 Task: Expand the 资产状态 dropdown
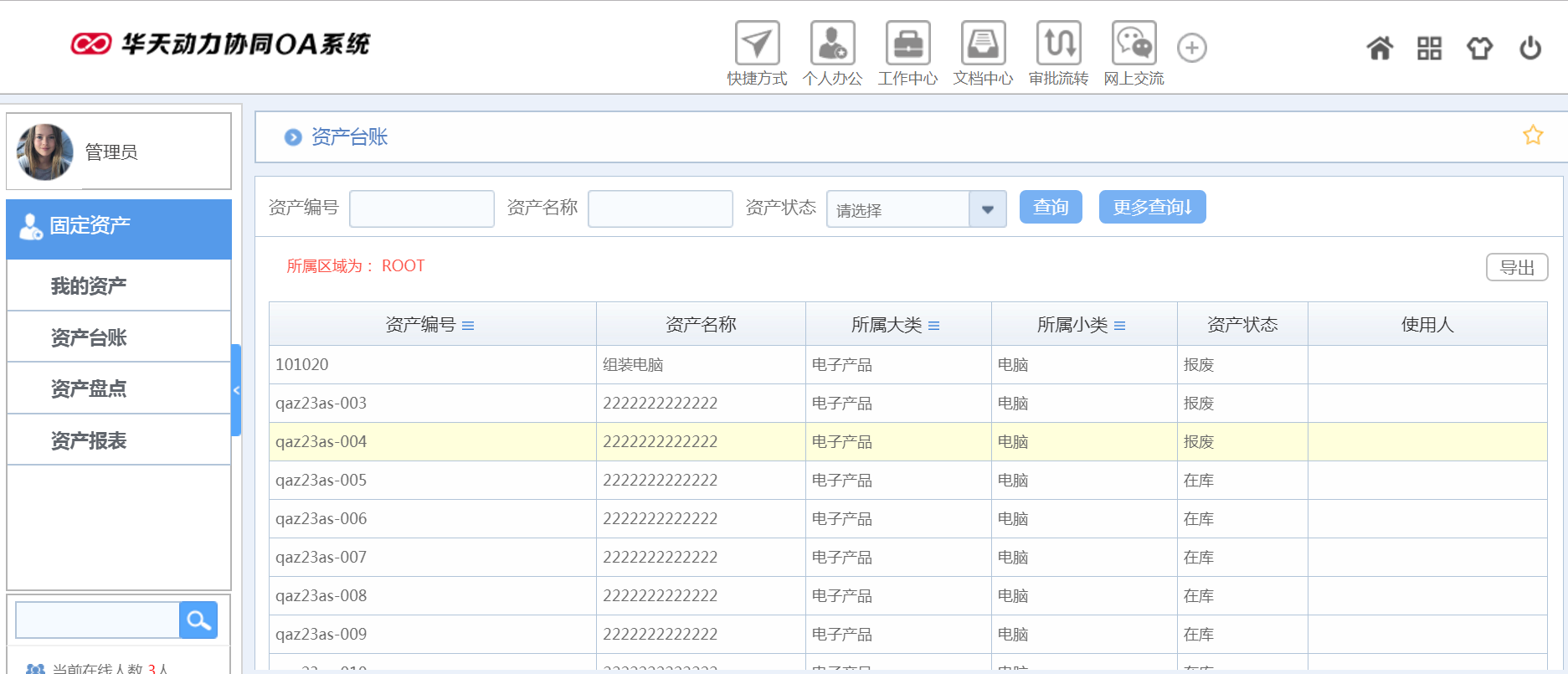(x=987, y=209)
